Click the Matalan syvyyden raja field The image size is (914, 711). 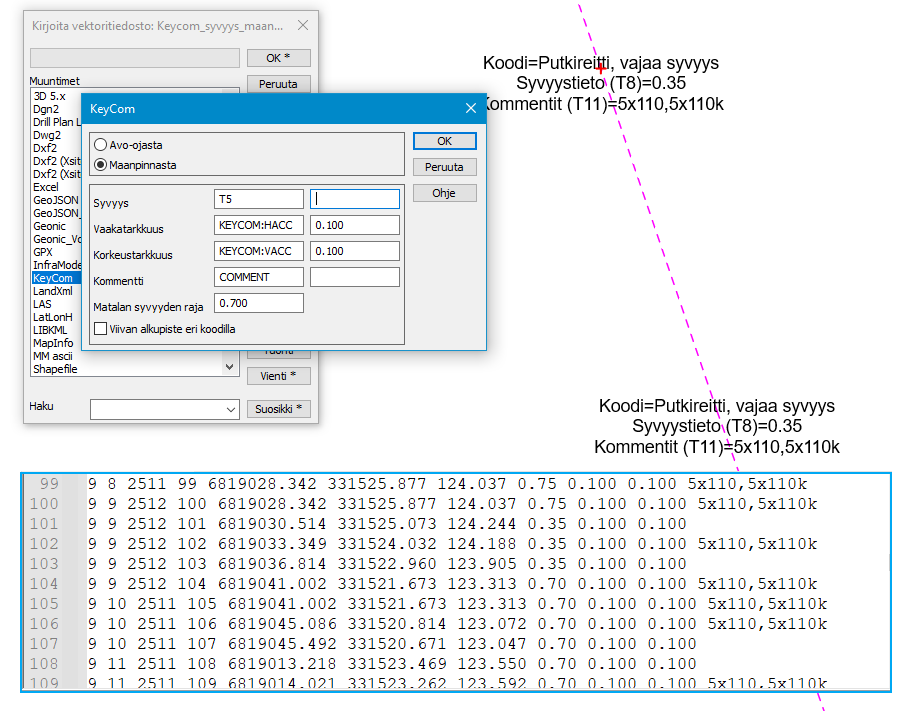(x=258, y=303)
